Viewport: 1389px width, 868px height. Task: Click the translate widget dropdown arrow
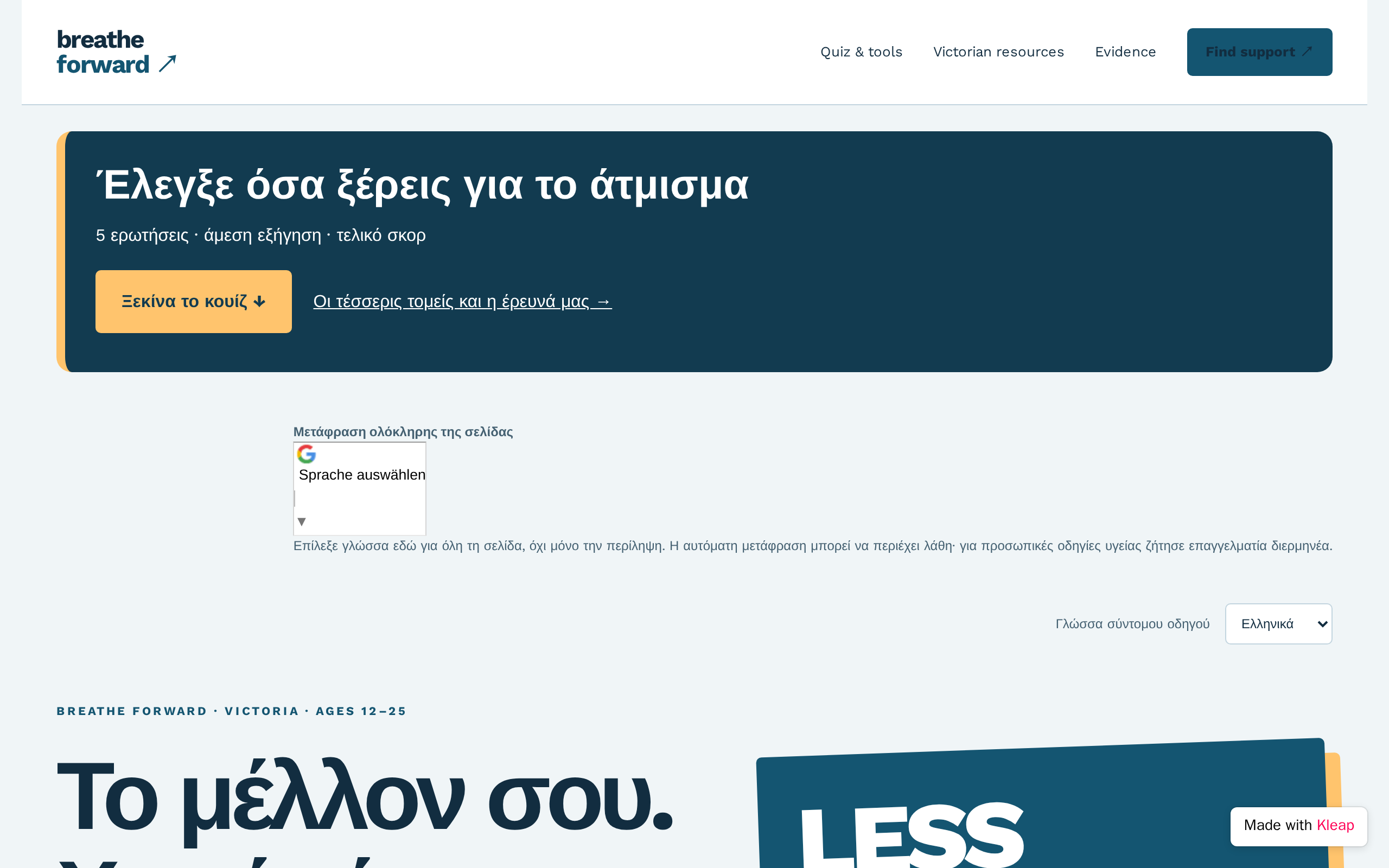(301, 521)
